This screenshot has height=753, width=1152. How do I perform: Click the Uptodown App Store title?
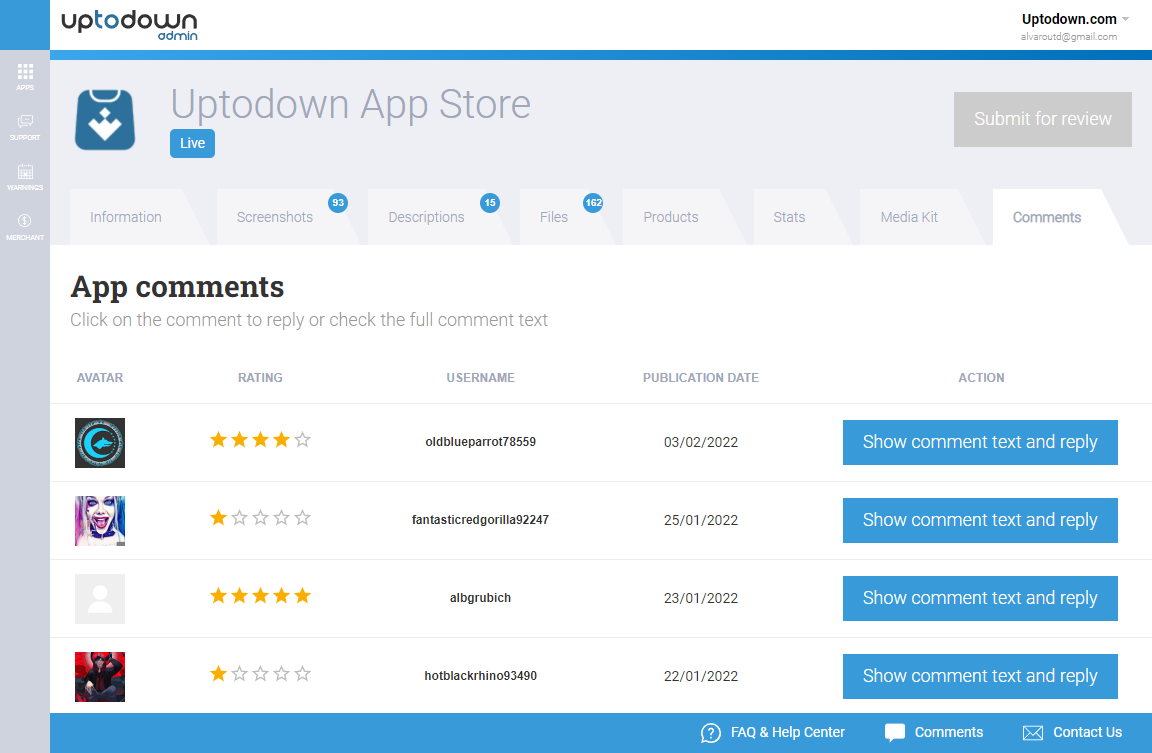350,104
